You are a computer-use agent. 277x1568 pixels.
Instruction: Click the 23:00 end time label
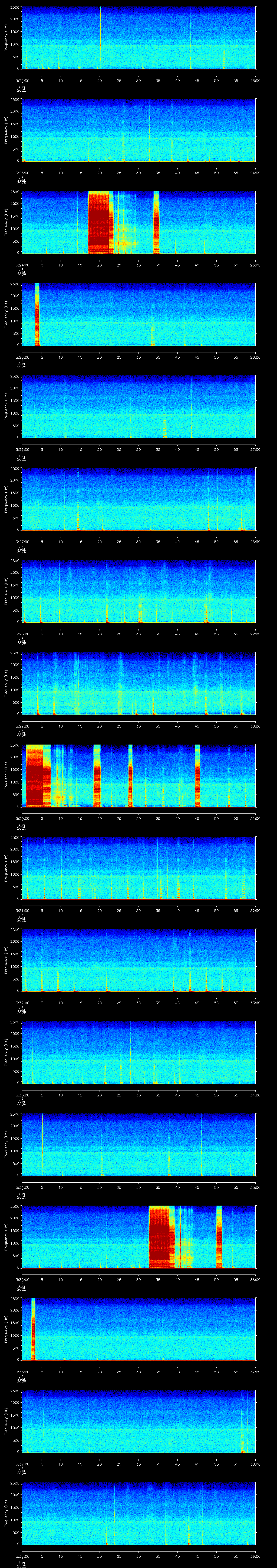tap(255, 80)
